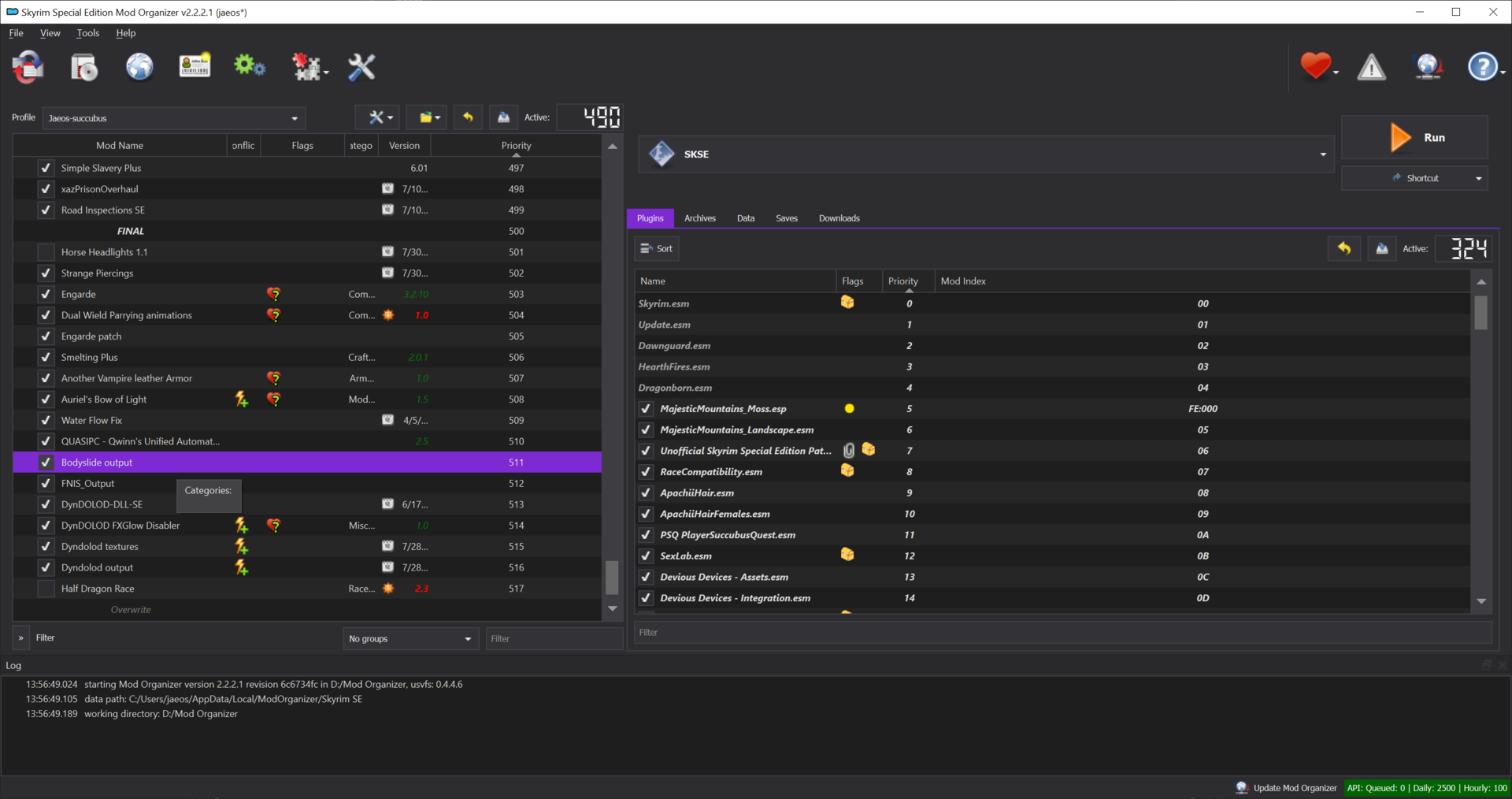
Task: Click the Sort plugins button
Action: coord(656,249)
